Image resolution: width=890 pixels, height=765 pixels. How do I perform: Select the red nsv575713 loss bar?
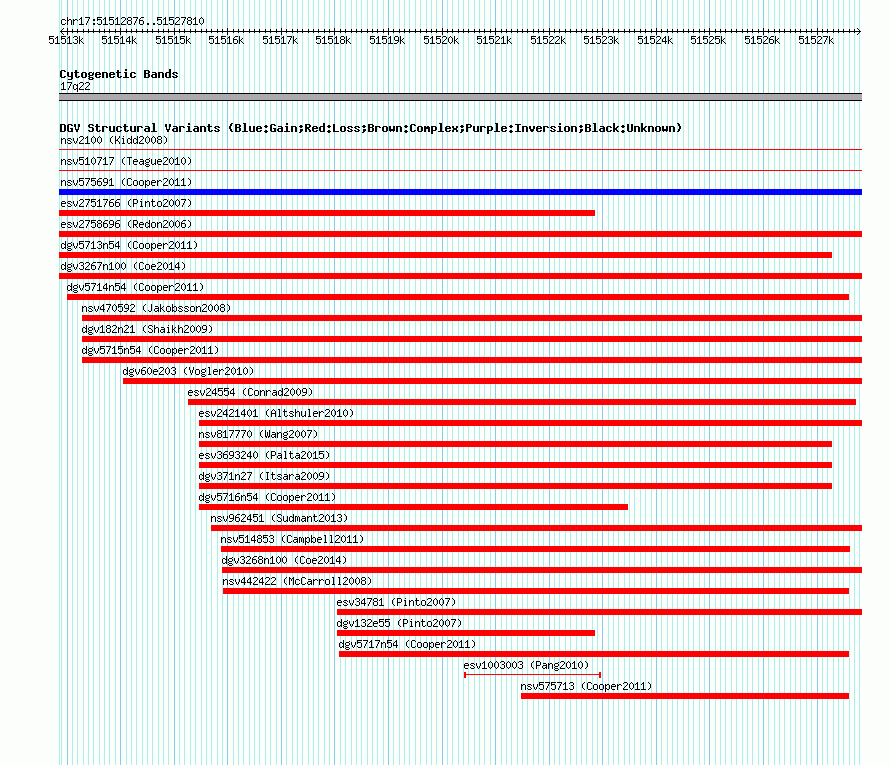pyautogui.click(x=685, y=696)
